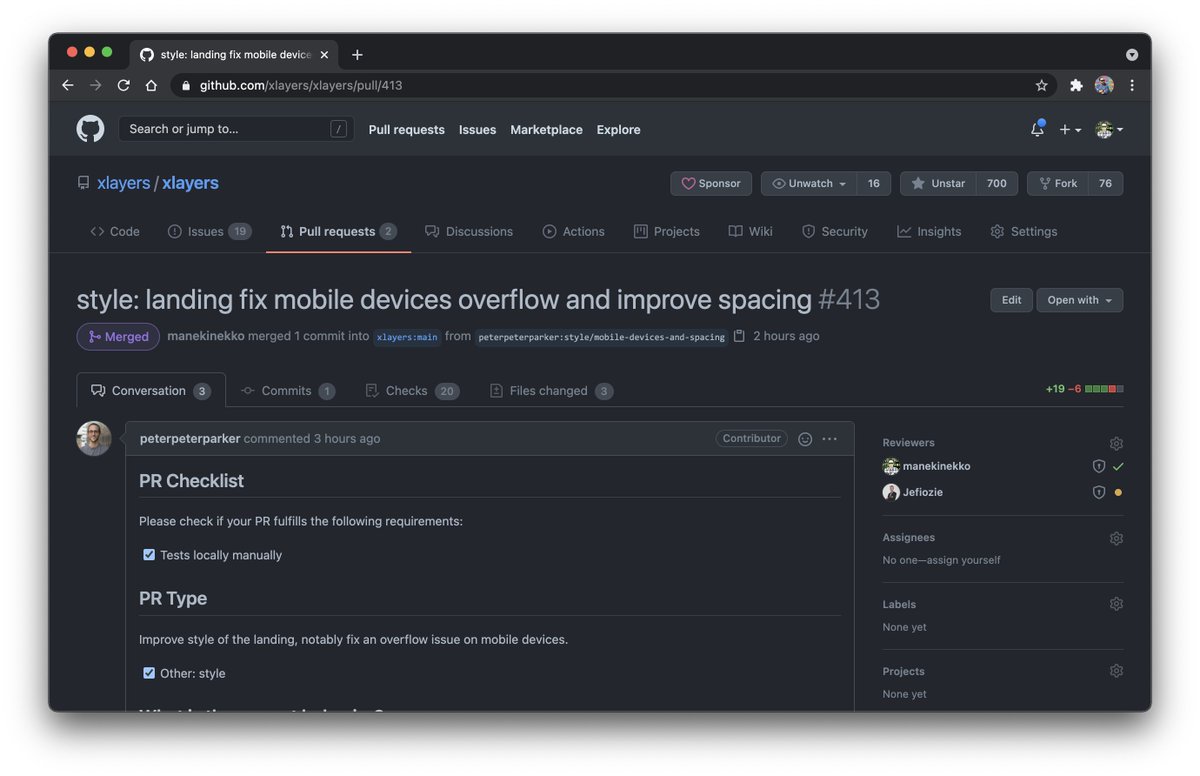
Task: Fork the repository with Fork button
Action: [1057, 183]
